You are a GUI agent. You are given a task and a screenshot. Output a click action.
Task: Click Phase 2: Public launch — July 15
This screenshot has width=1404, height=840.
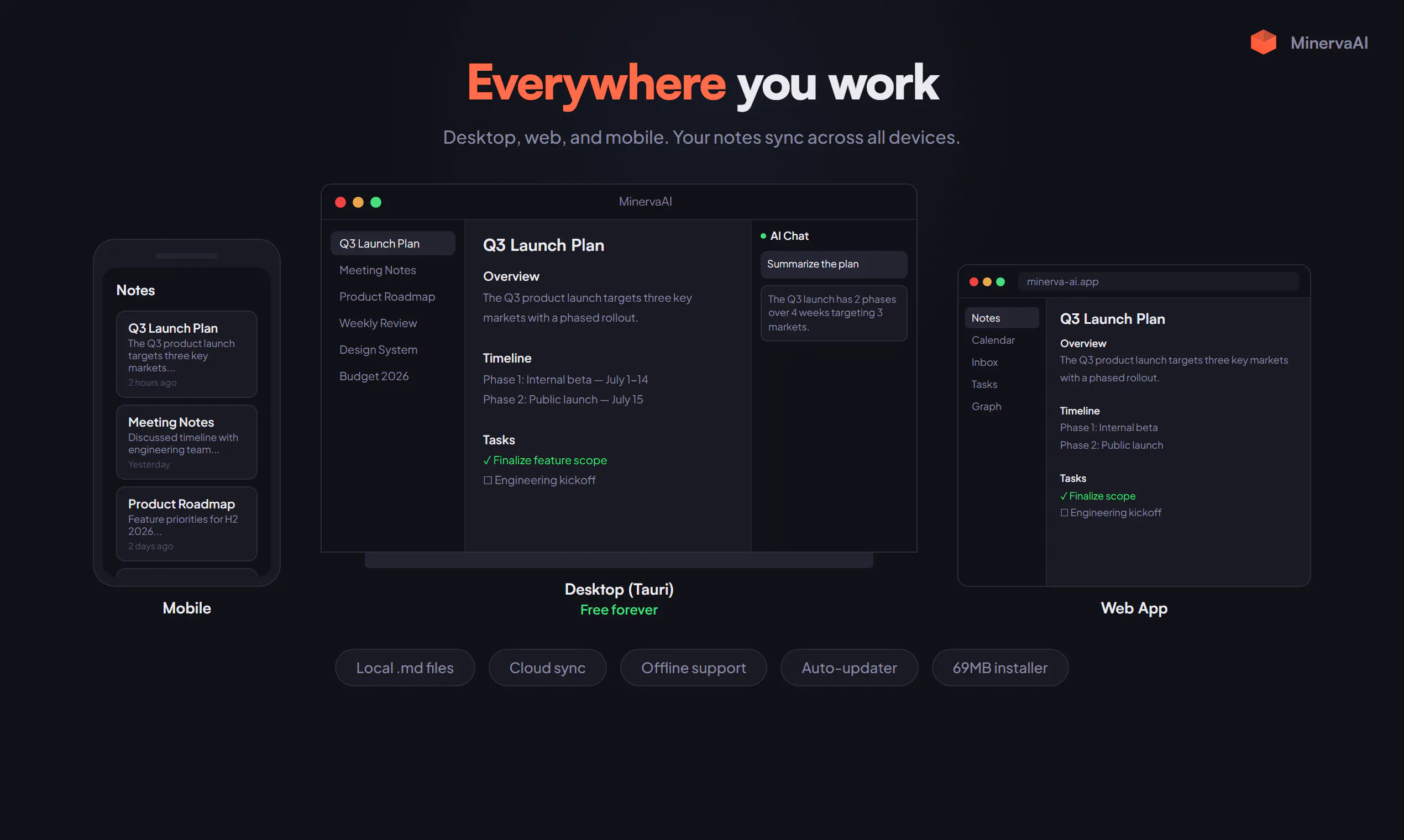pos(563,400)
